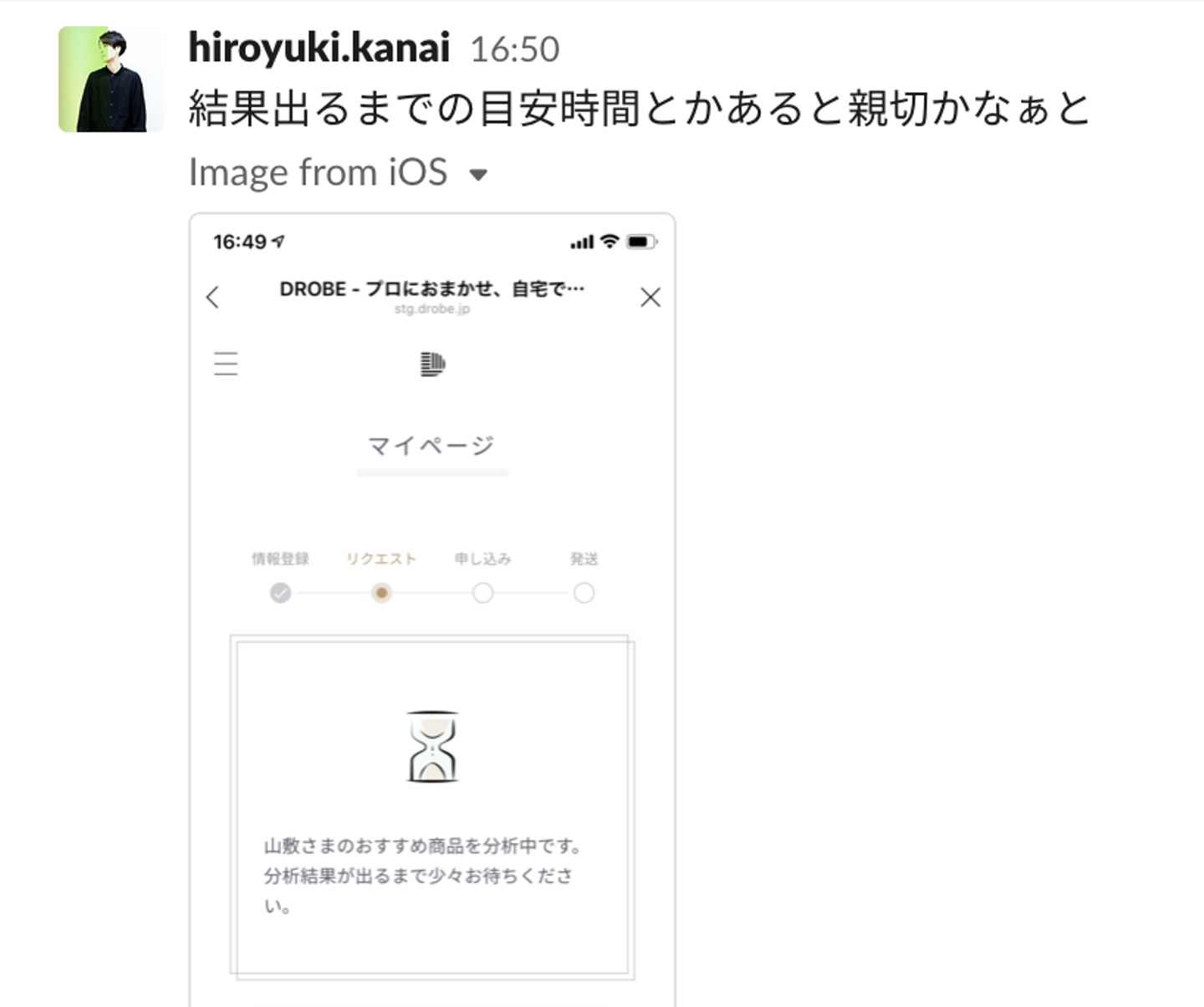The width and height of the screenshot is (1204, 1007).
Task: Open hiroyuki.kanai's profile avatar
Action: pos(110,79)
